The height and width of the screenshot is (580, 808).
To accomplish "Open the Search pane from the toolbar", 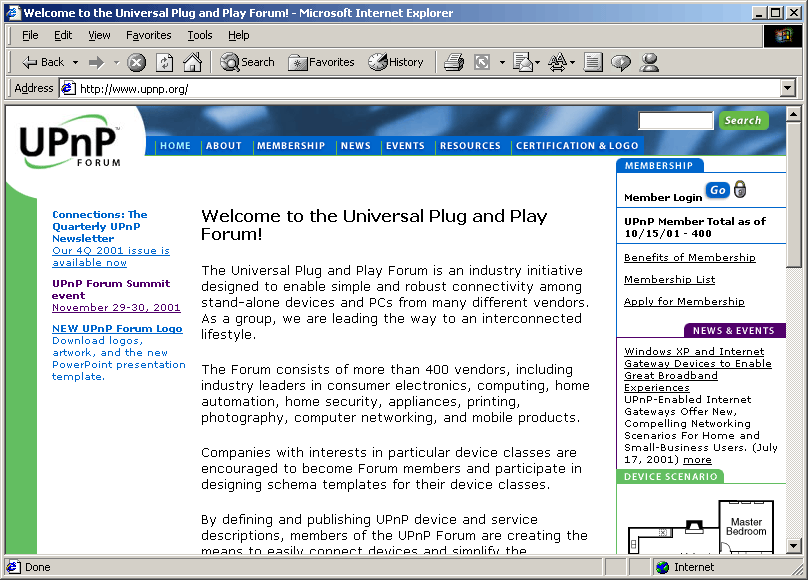I will 247,62.
